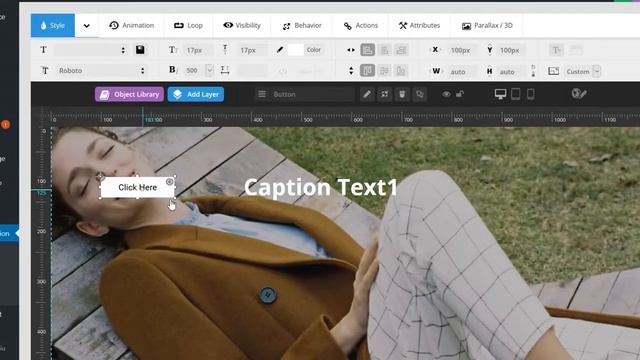Click the bold font weight icon
The height and width of the screenshot is (360, 640).
pyautogui.click(x=173, y=70)
